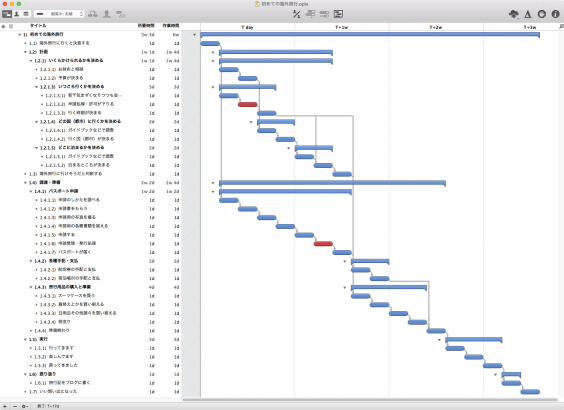This screenshot has height=410, width=564.
Task: Click the T+3w timeline header
Action: 530,27
